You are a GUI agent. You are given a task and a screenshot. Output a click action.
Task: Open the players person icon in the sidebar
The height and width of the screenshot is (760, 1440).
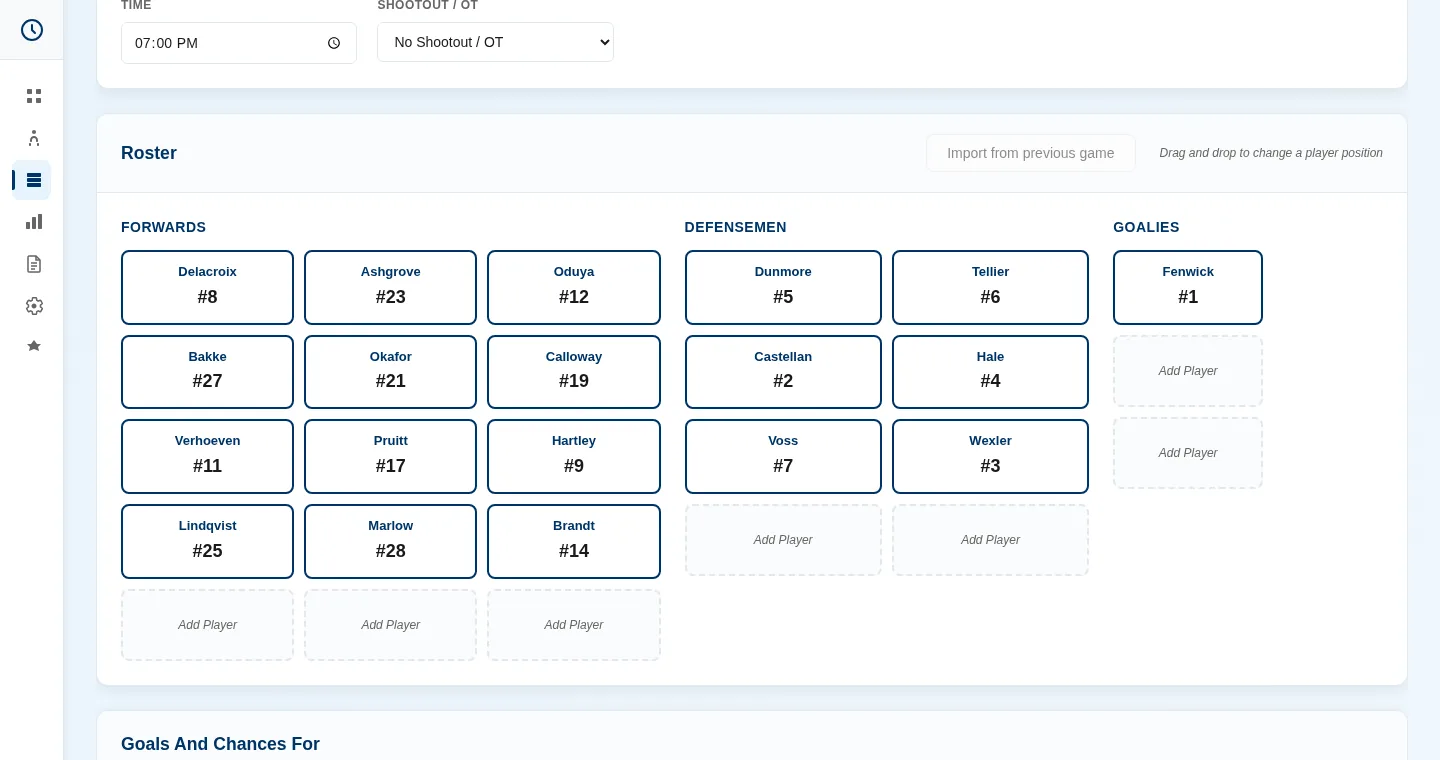[34, 138]
